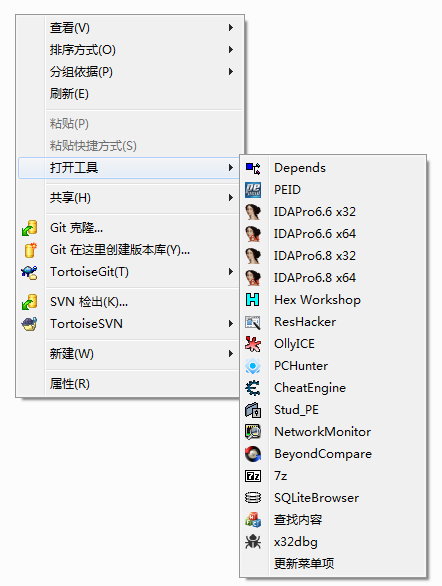Launch NetworkMonitor from its label
The height and width of the screenshot is (586, 442).
coord(322,432)
